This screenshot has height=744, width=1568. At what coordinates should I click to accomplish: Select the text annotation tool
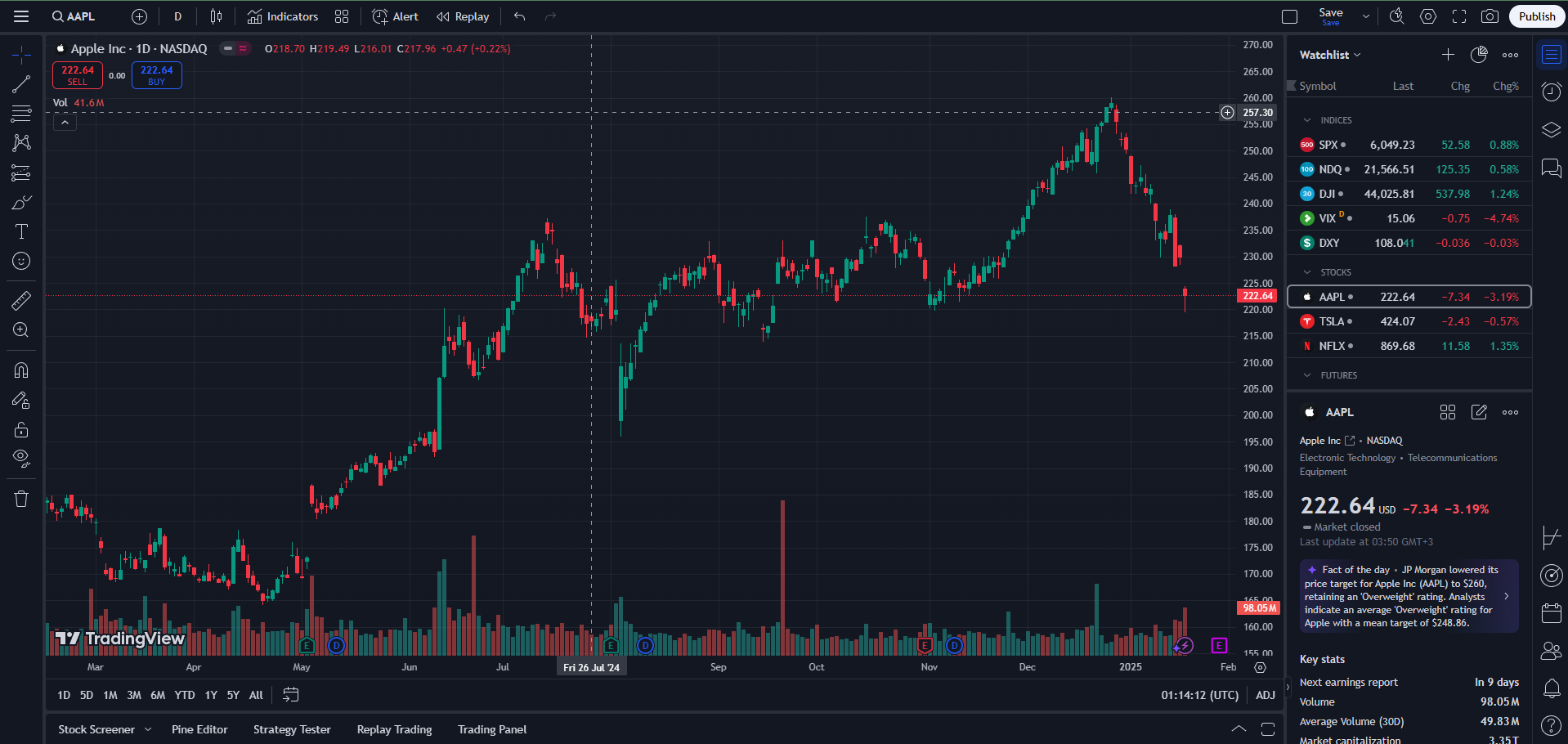click(21, 231)
